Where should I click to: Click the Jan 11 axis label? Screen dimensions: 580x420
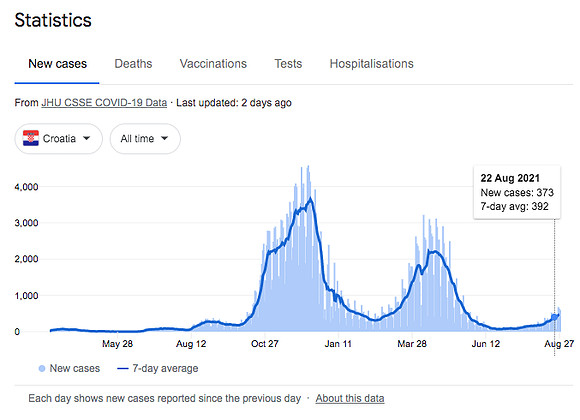pos(338,344)
